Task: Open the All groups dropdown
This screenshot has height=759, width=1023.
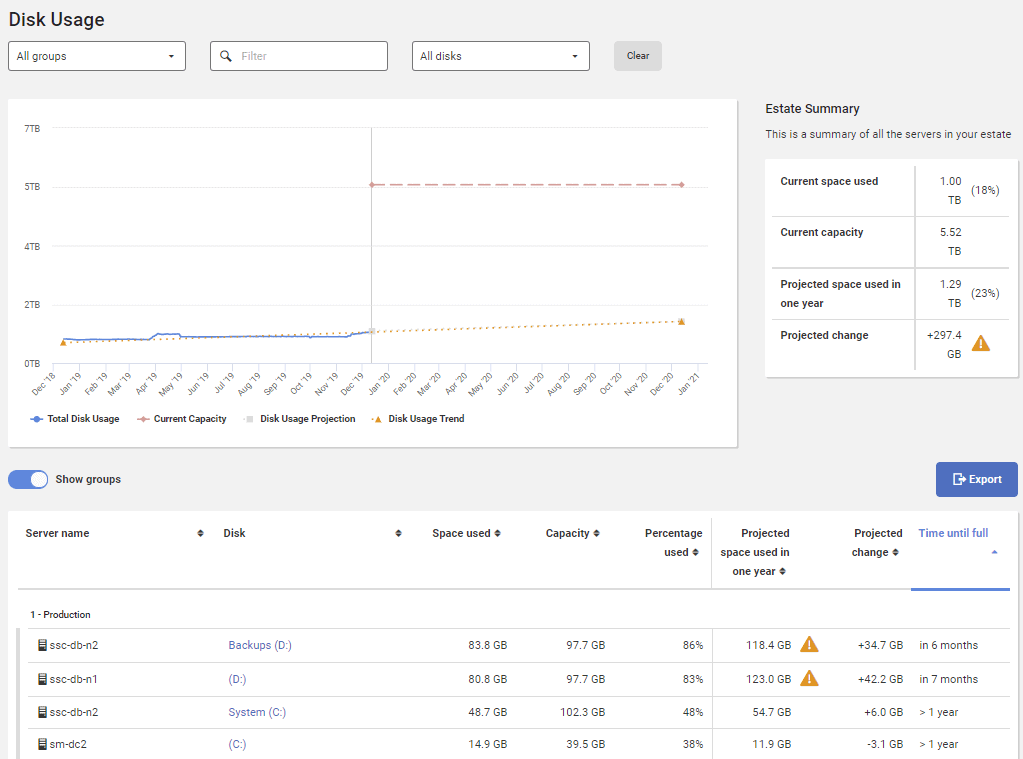Action: 97,56
